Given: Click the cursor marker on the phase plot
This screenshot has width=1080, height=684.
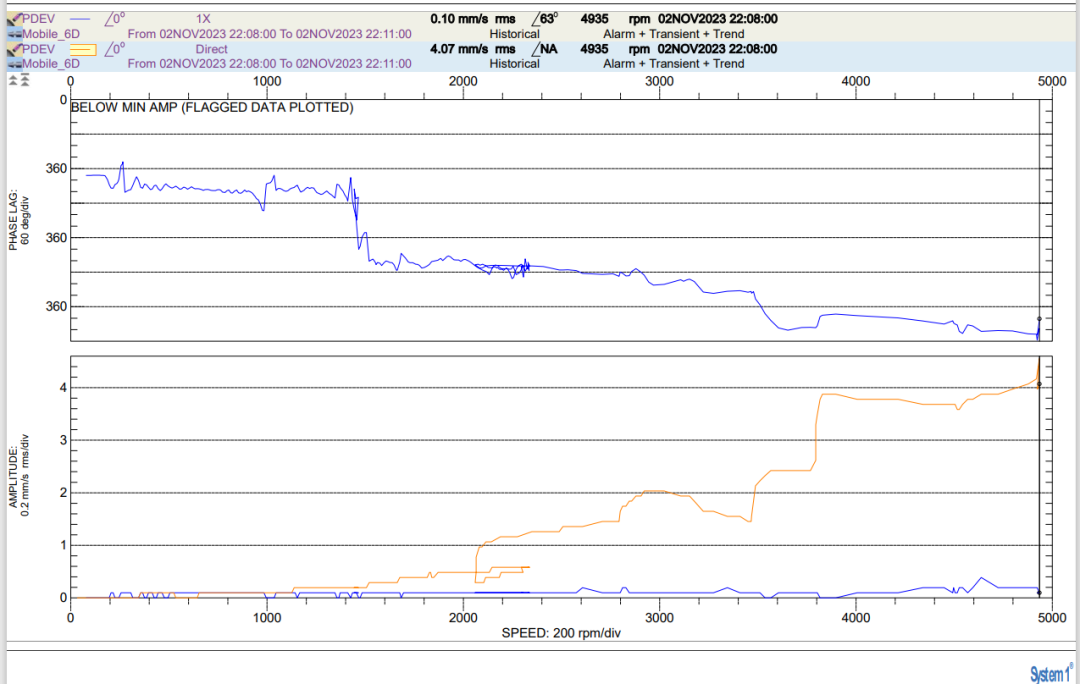Looking at the screenshot, I should (x=1039, y=319).
